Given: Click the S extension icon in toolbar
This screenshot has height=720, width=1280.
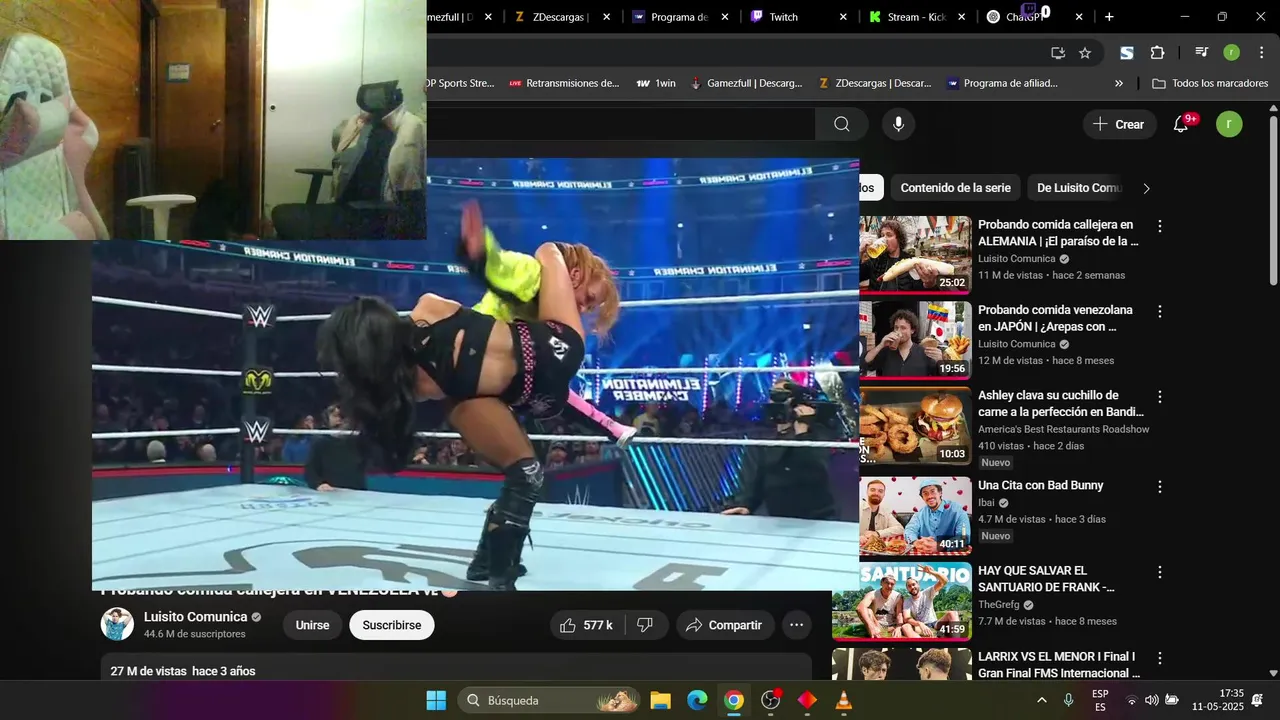Looking at the screenshot, I should [x=1127, y=53].
